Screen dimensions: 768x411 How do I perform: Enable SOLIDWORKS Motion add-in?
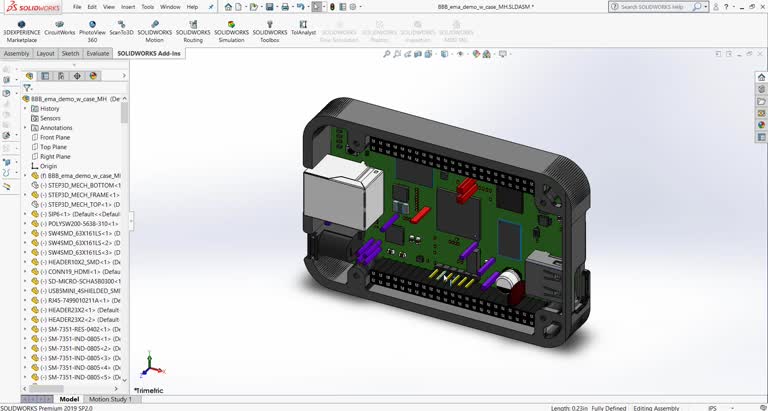click(154, 31)
